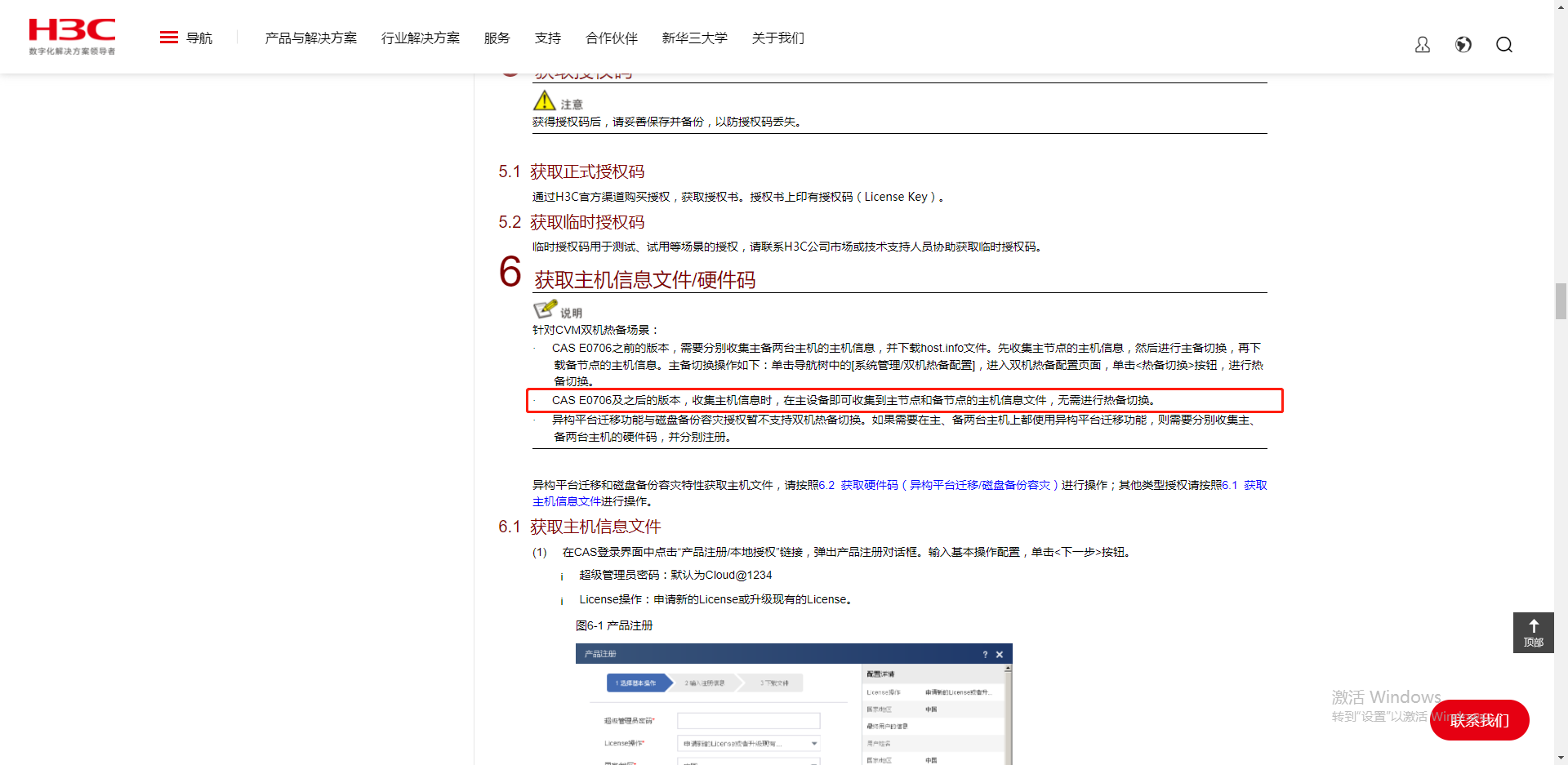Select the 支持 menu item

pos(548,38)
